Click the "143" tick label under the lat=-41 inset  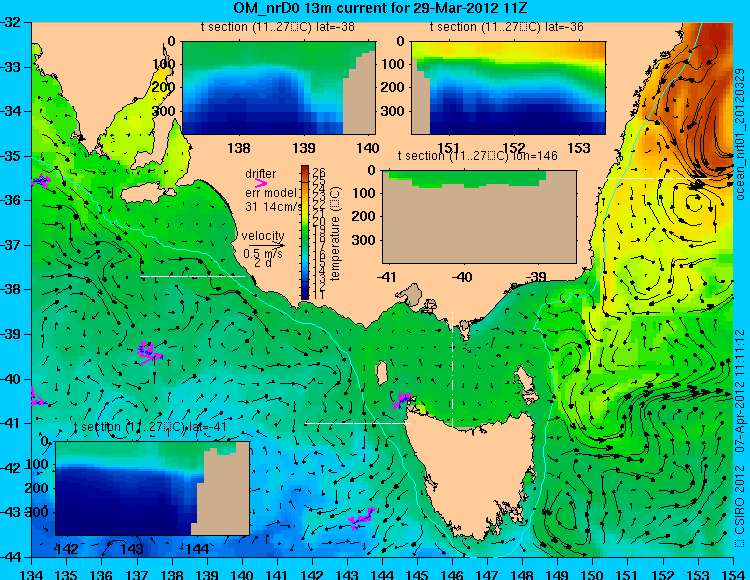[x=132, y=548]
